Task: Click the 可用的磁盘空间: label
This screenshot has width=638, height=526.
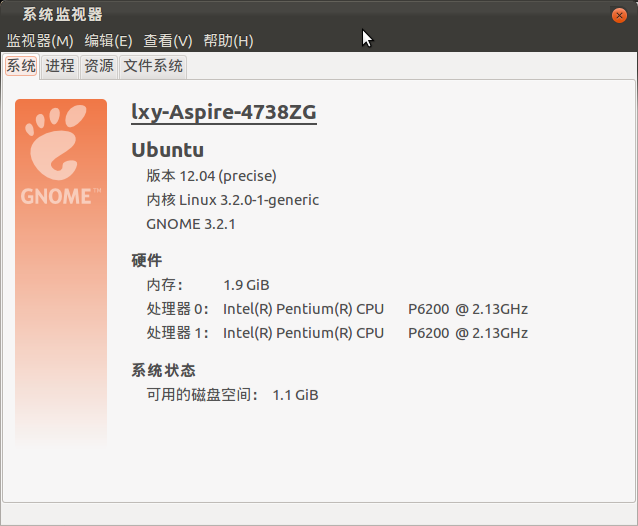Action: 202,395
